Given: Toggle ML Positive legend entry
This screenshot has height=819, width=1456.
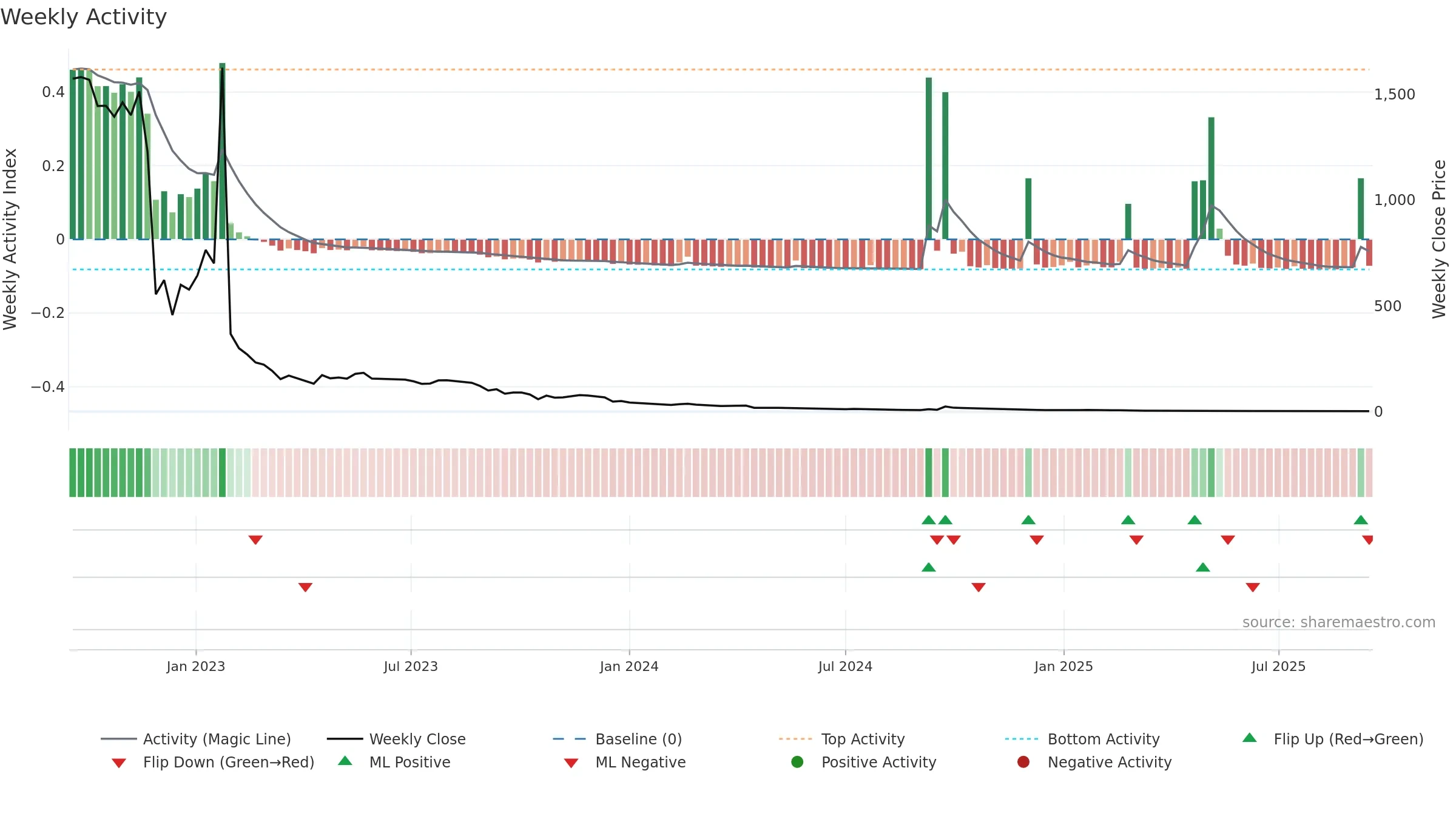Looking at the screenshot, I should click(394, 762).
